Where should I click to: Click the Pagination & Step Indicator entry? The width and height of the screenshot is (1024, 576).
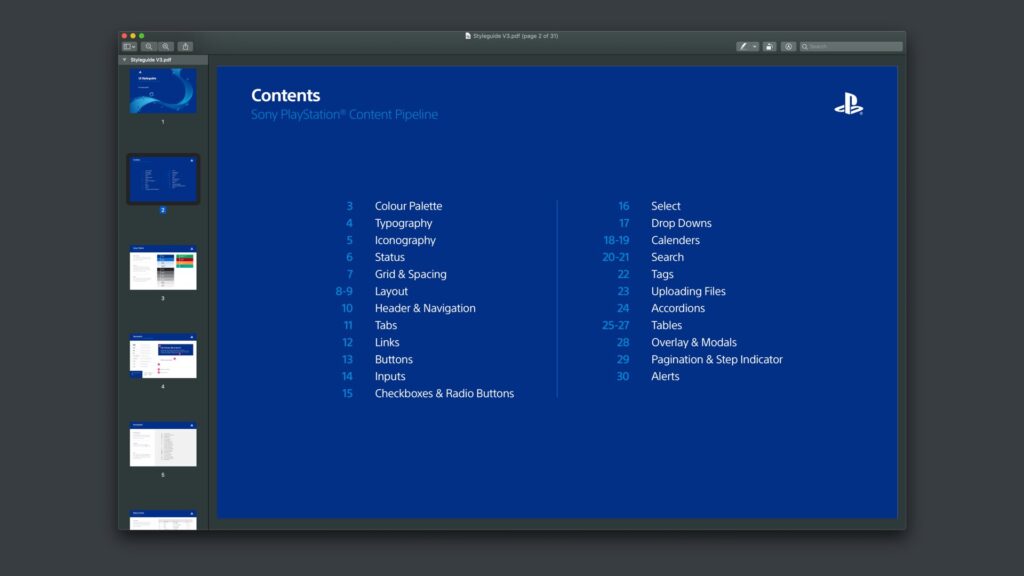point(716,359)
